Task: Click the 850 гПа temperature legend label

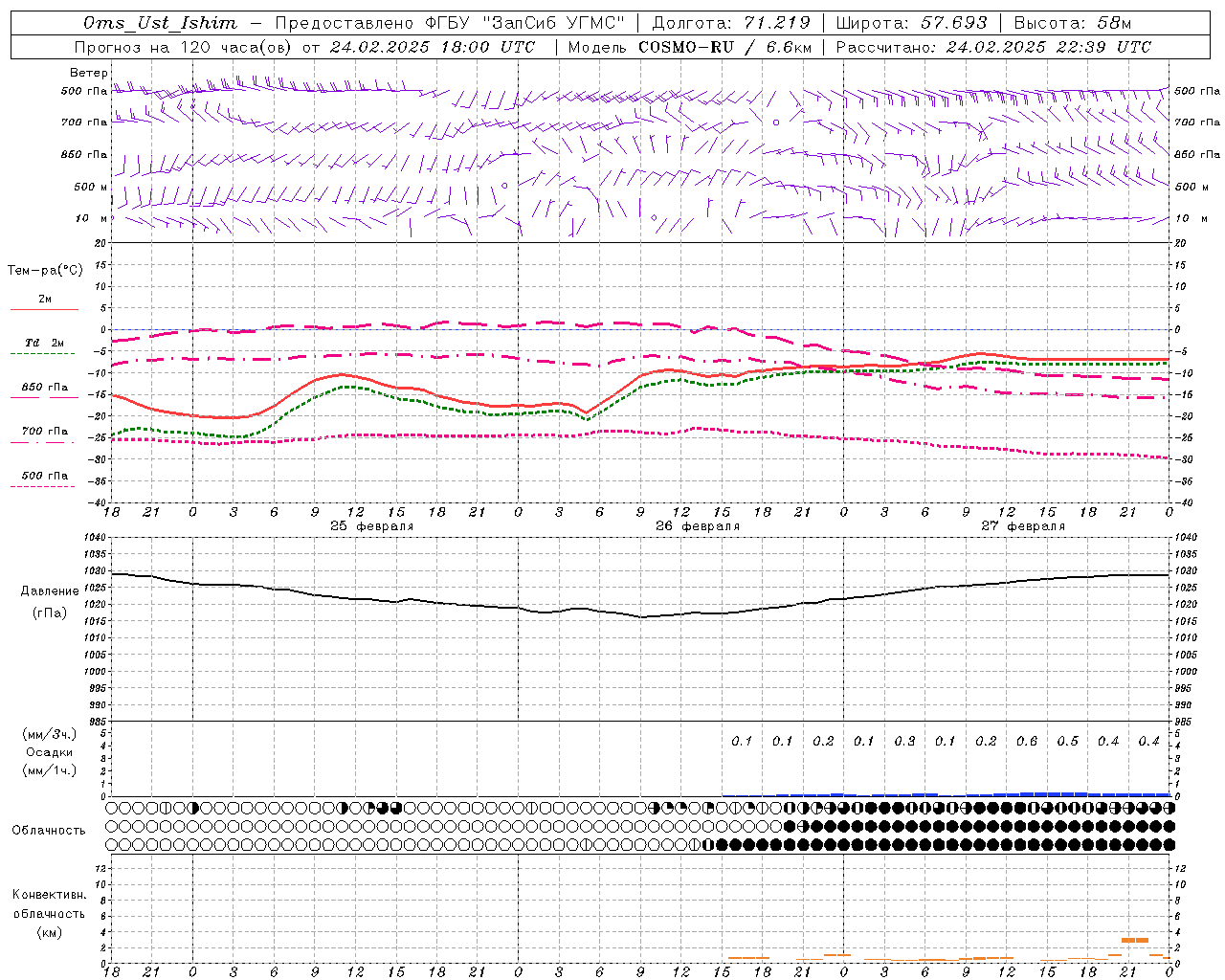Action: tap(45, 388)
